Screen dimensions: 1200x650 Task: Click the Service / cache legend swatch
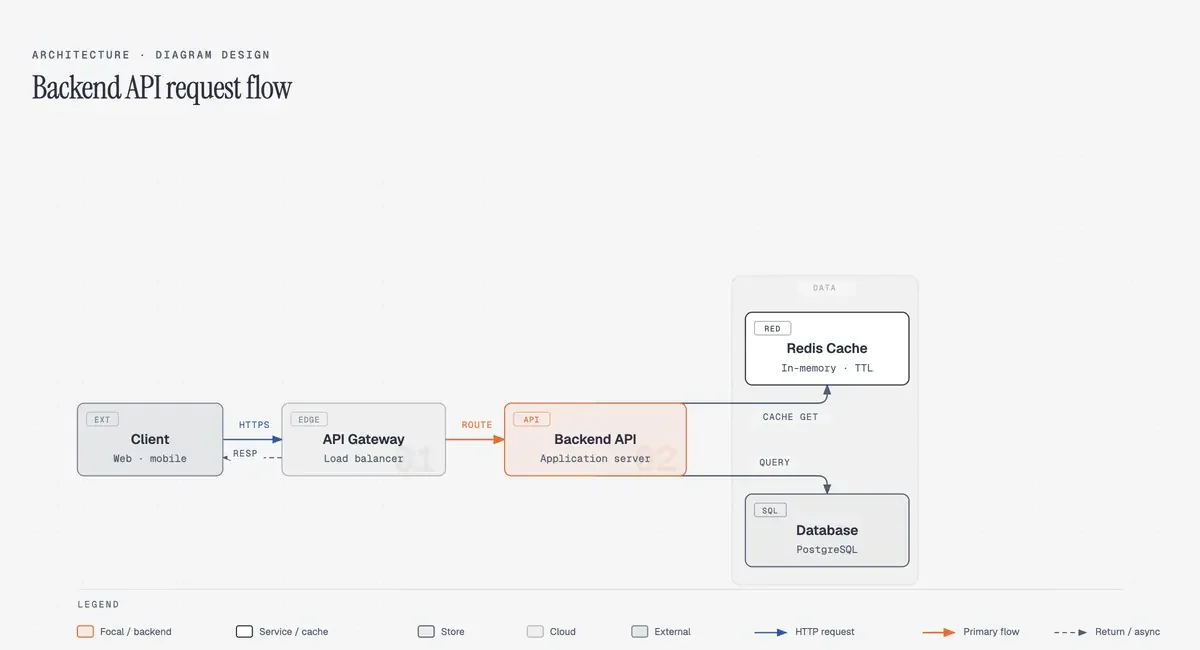pos(244,632)
